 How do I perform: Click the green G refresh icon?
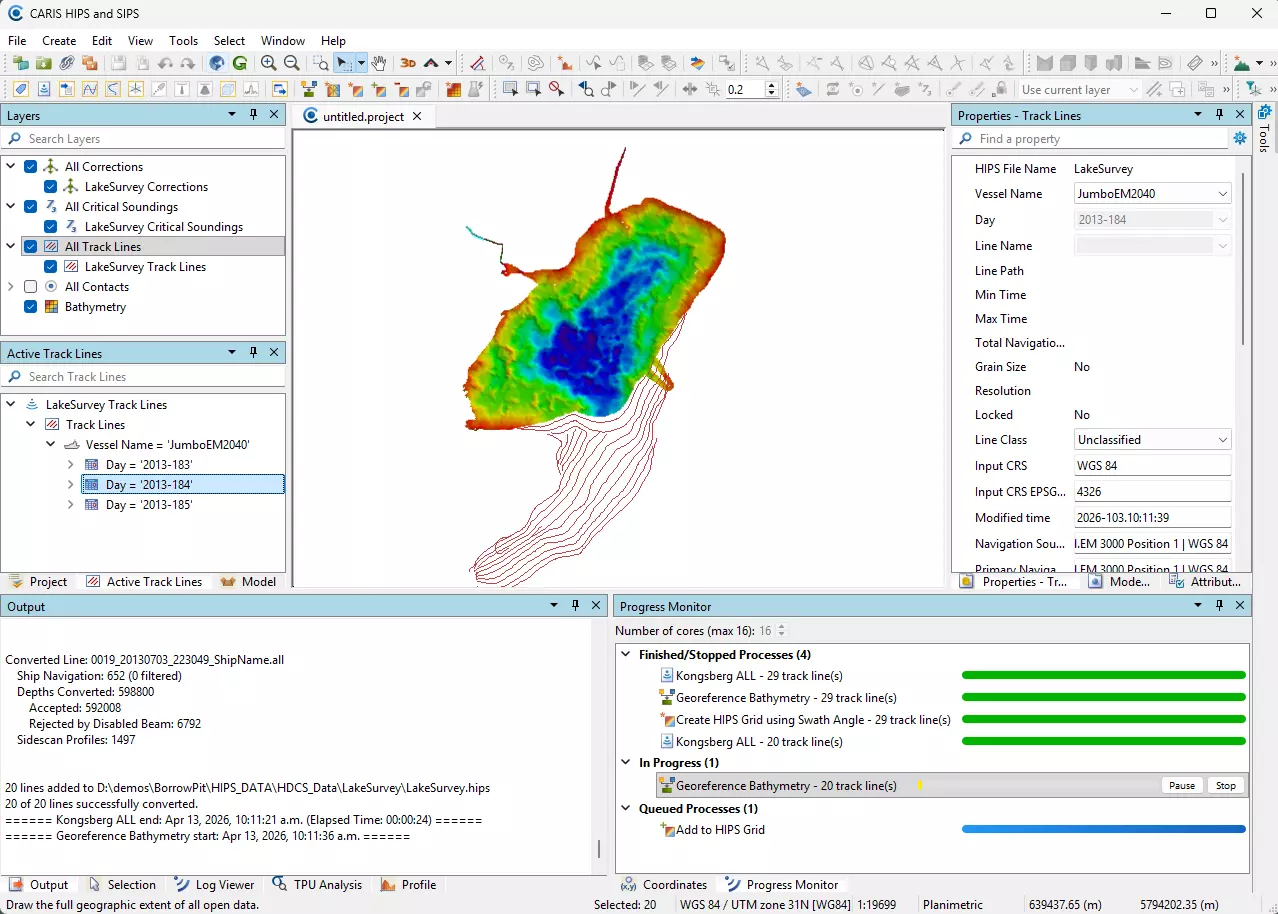(x=240, y=63)
